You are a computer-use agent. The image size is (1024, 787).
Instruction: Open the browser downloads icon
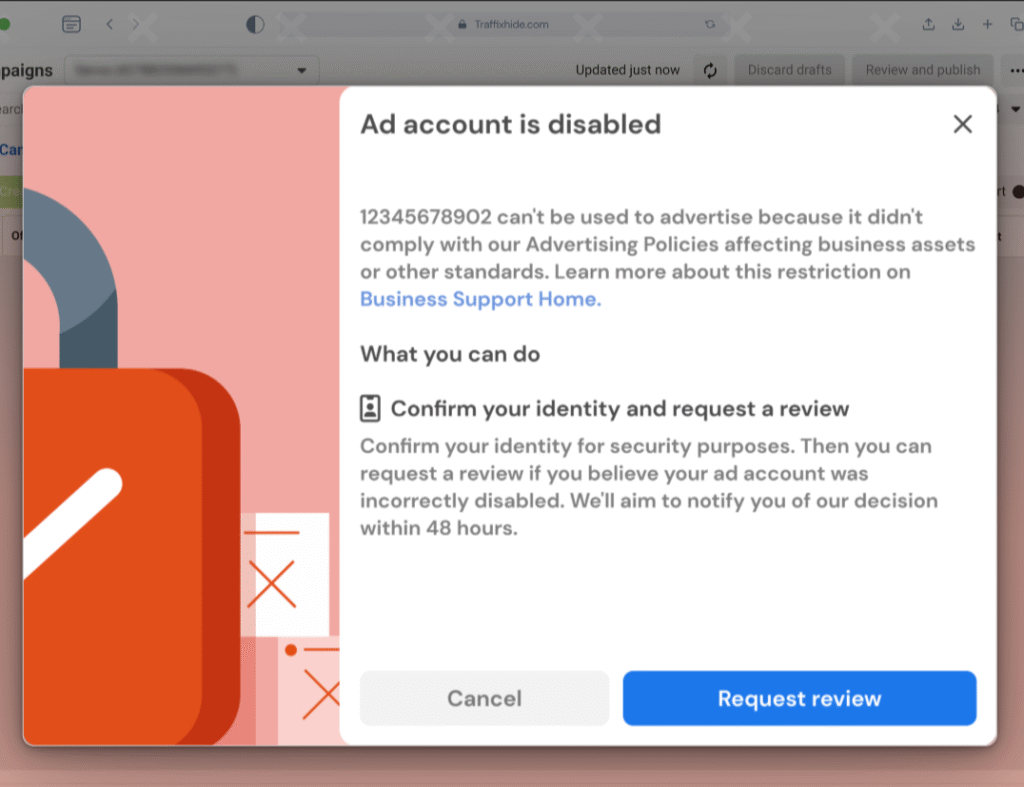pos(957,24)
